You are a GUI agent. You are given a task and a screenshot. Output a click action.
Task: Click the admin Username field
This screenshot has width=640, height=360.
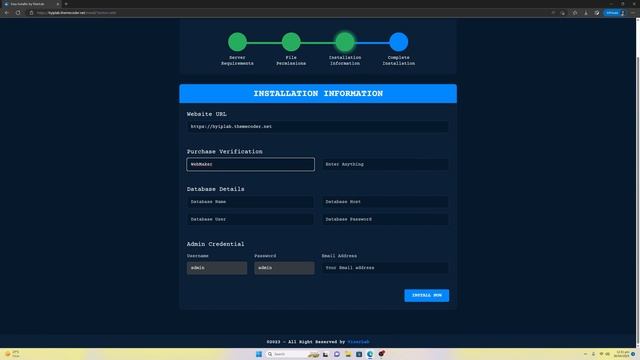point(217,268)
